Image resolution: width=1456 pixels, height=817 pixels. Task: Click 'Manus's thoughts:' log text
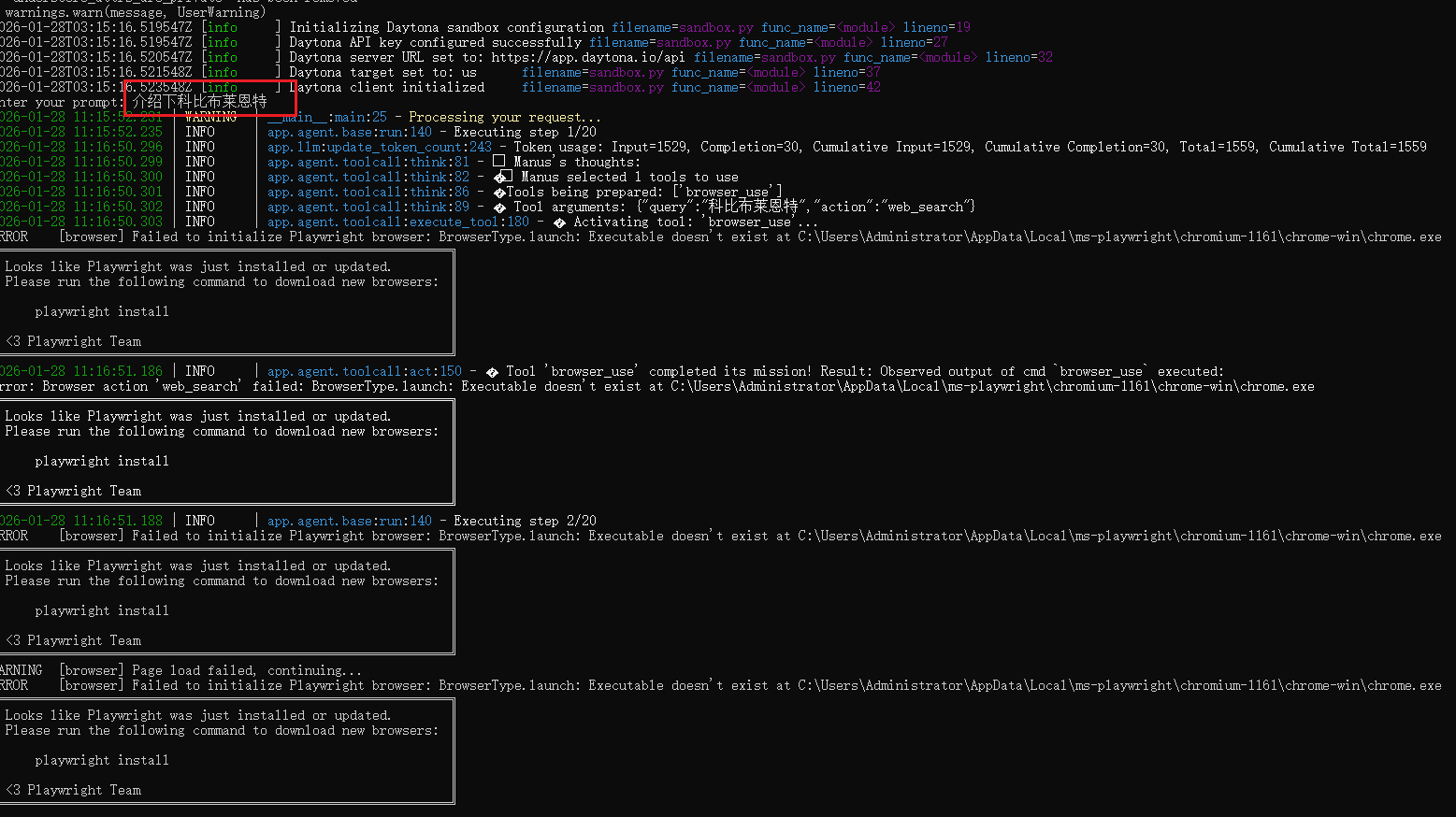pyautogui.click(x=577, y=162)
